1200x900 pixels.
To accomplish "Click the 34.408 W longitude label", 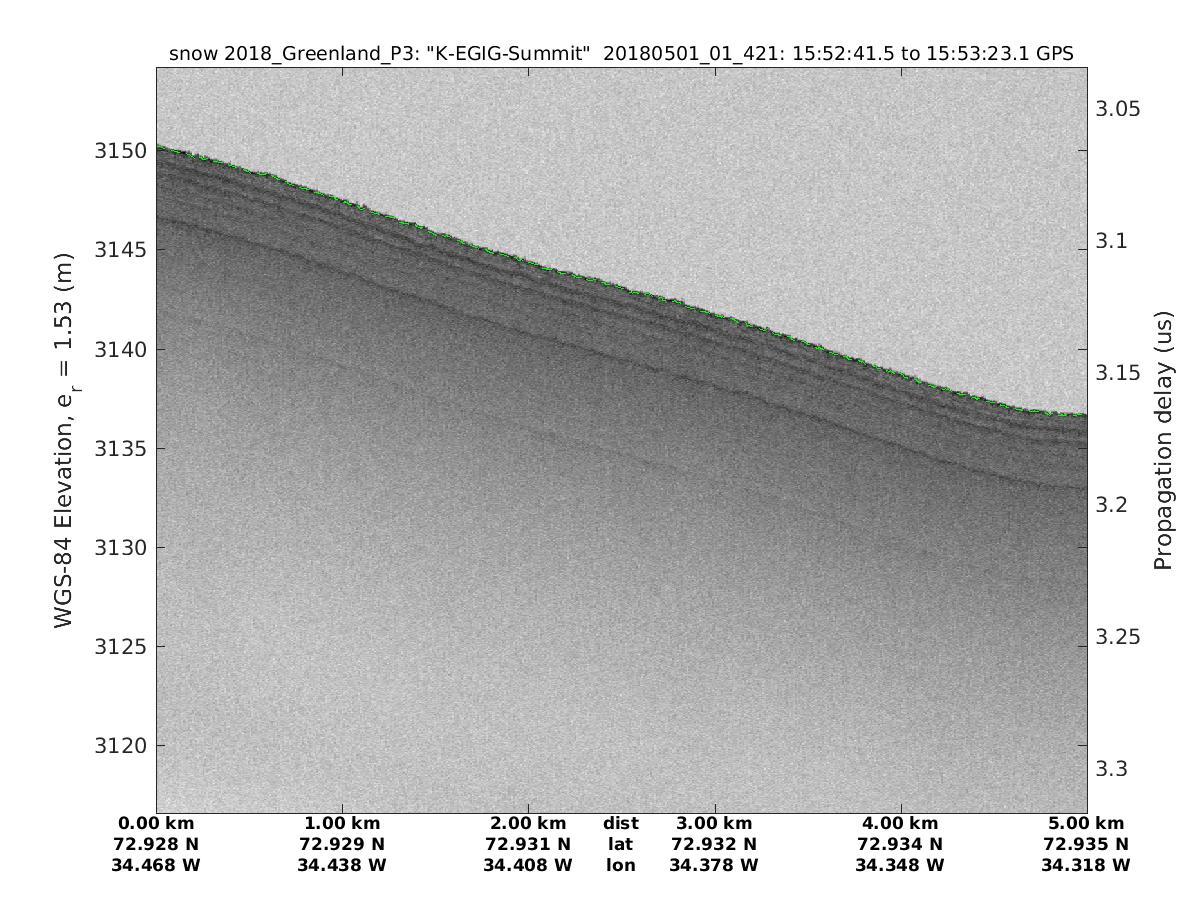I will tap(528, 865).
